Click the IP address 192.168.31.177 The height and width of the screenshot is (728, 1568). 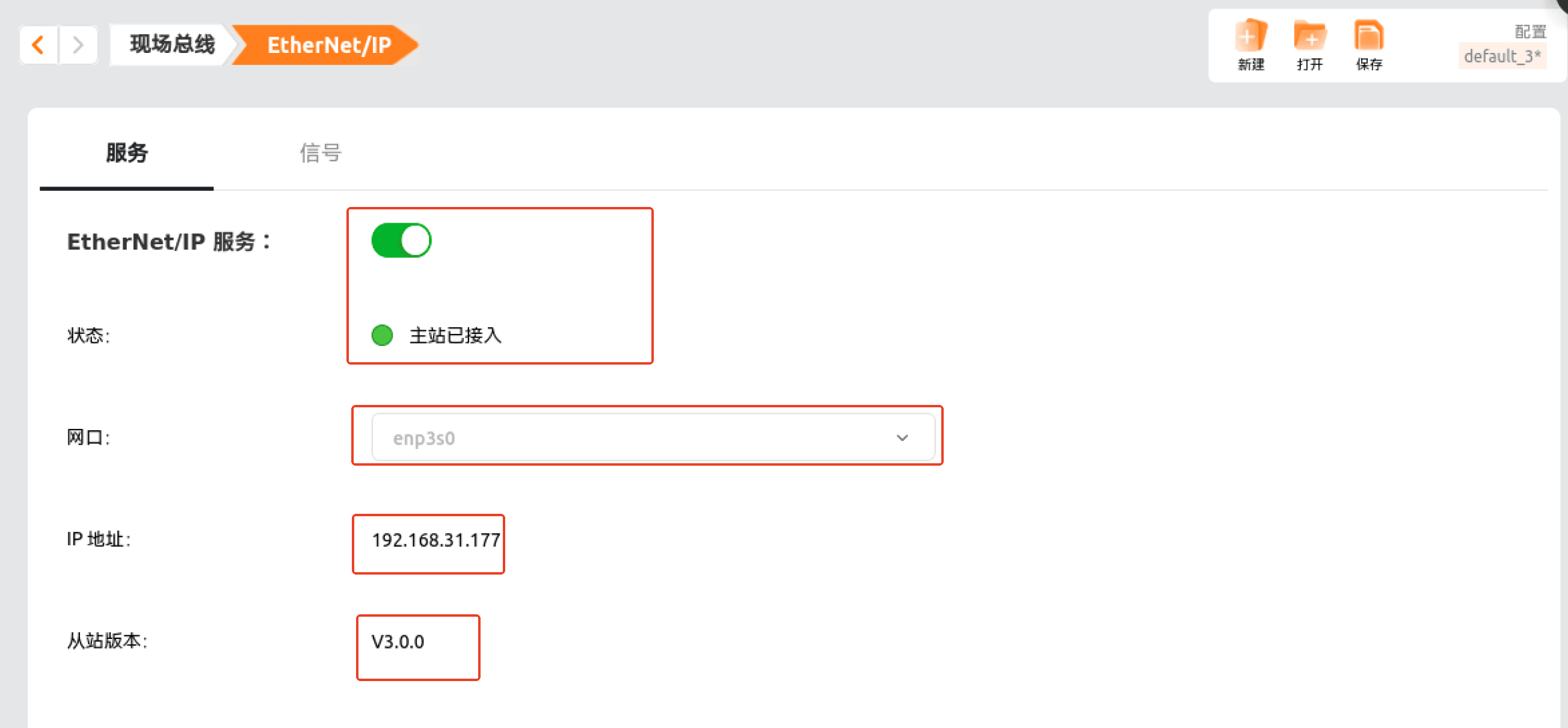coord(436,540)
